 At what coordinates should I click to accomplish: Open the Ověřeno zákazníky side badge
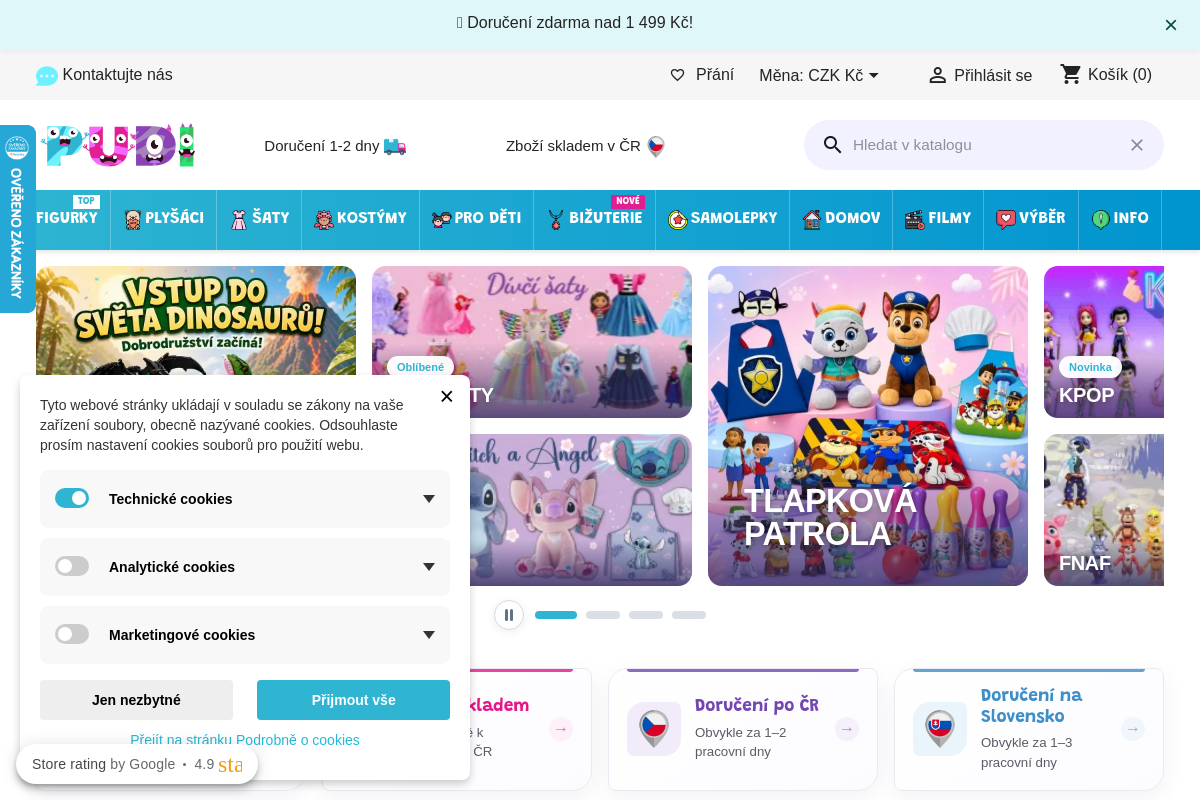(x=17, y=218)
